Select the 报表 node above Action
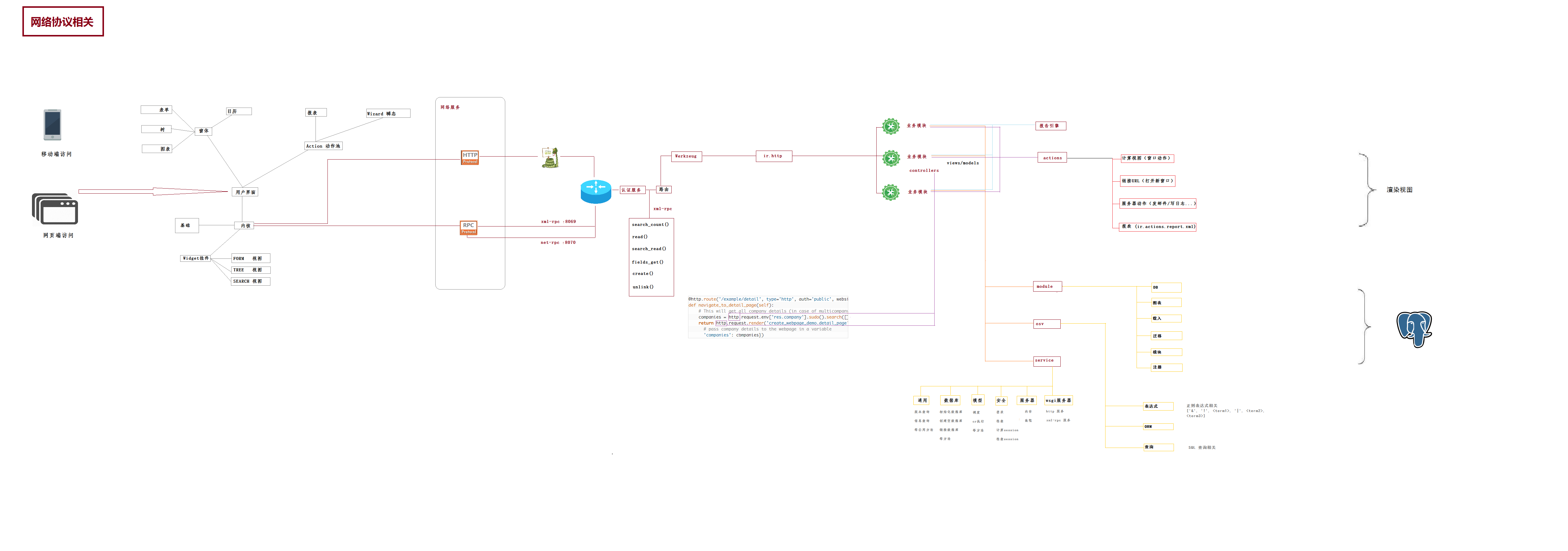 click(316, 113)
